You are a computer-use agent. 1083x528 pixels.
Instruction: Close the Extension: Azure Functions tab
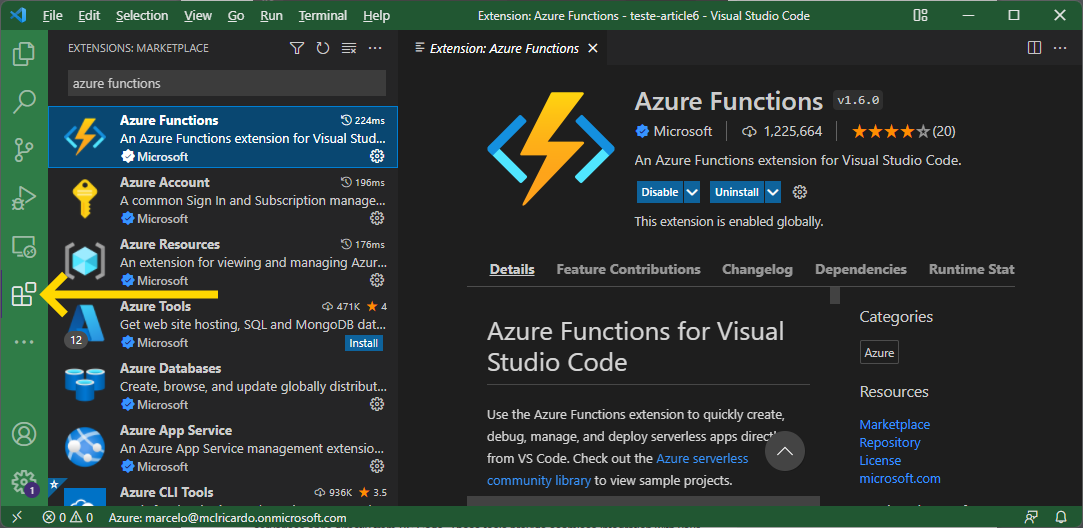tap(593, 48)
